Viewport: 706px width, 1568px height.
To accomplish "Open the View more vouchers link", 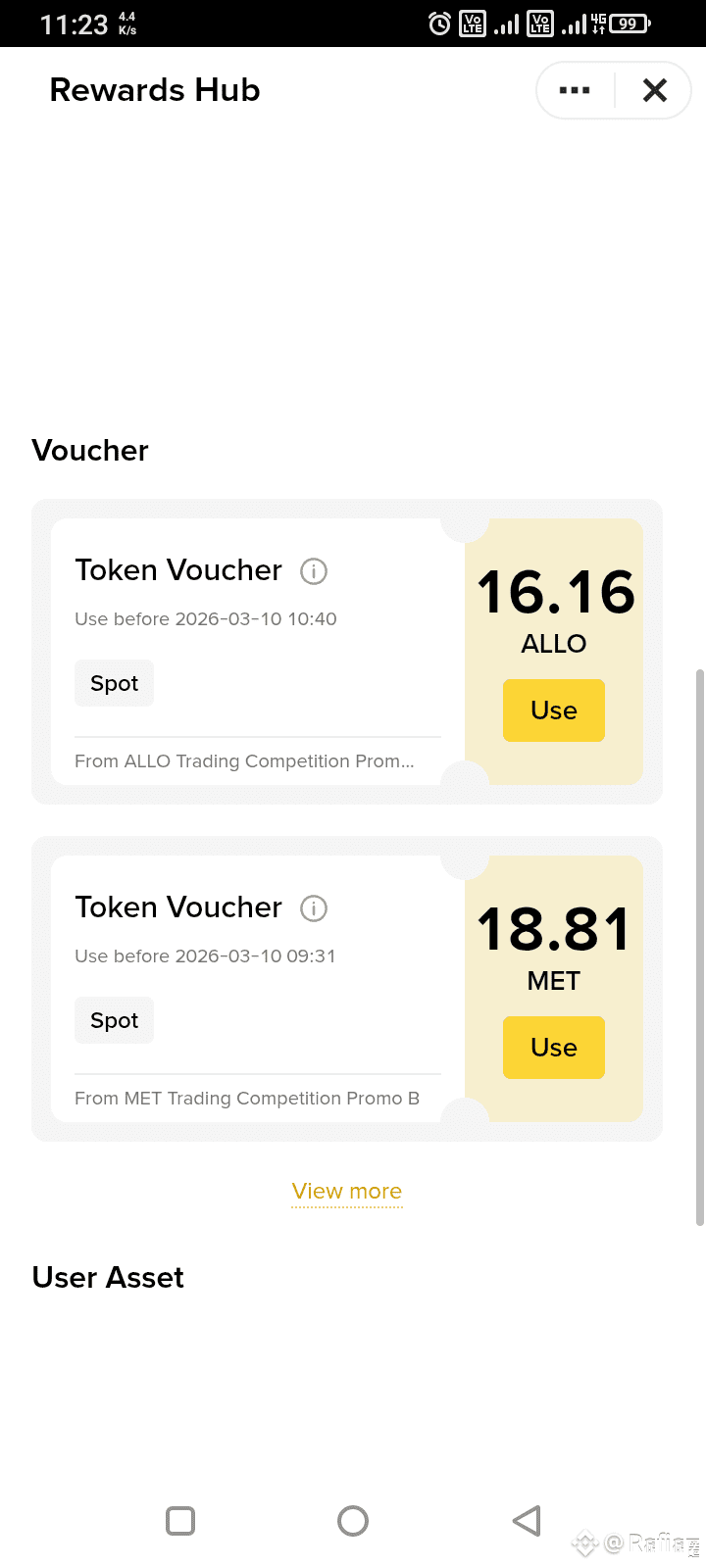I will 347,1192.
